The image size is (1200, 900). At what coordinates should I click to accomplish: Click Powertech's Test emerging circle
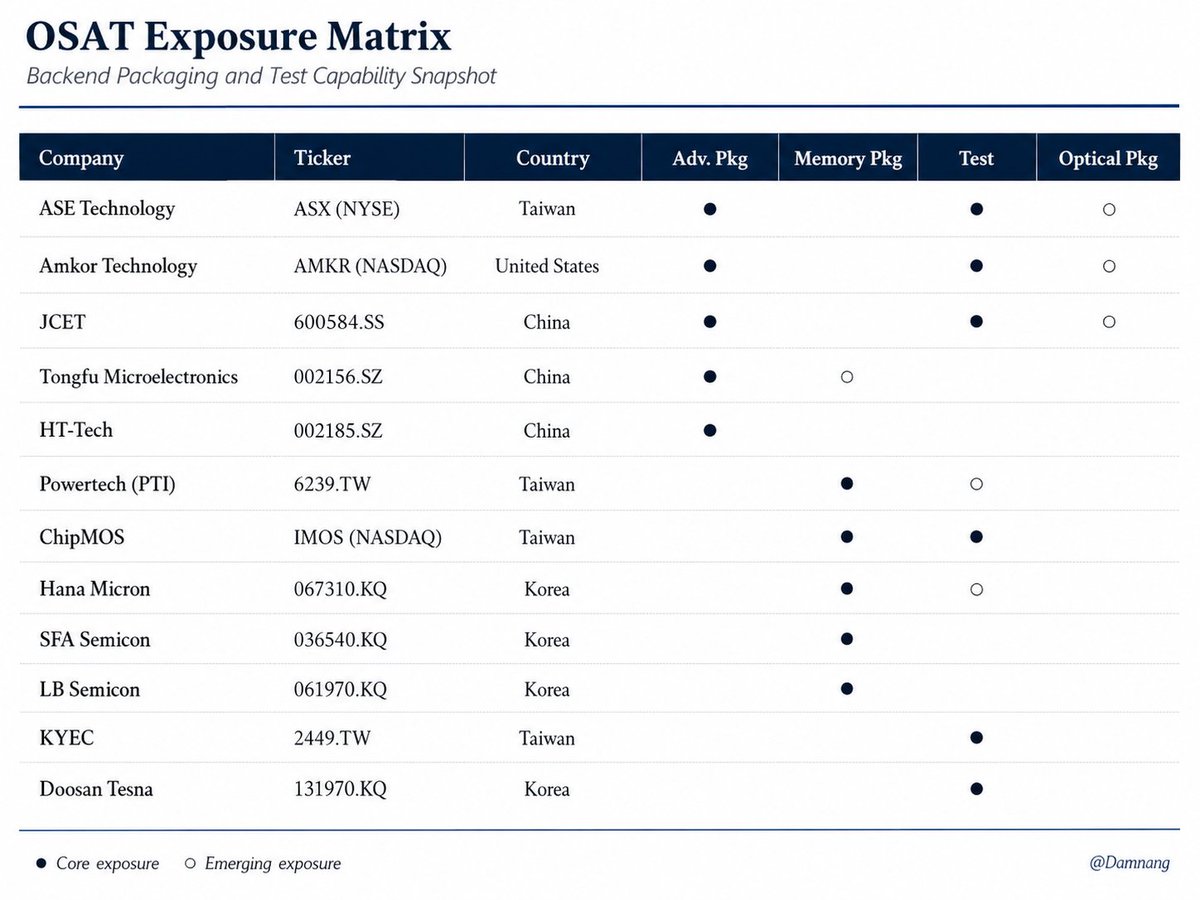(976, 484)
